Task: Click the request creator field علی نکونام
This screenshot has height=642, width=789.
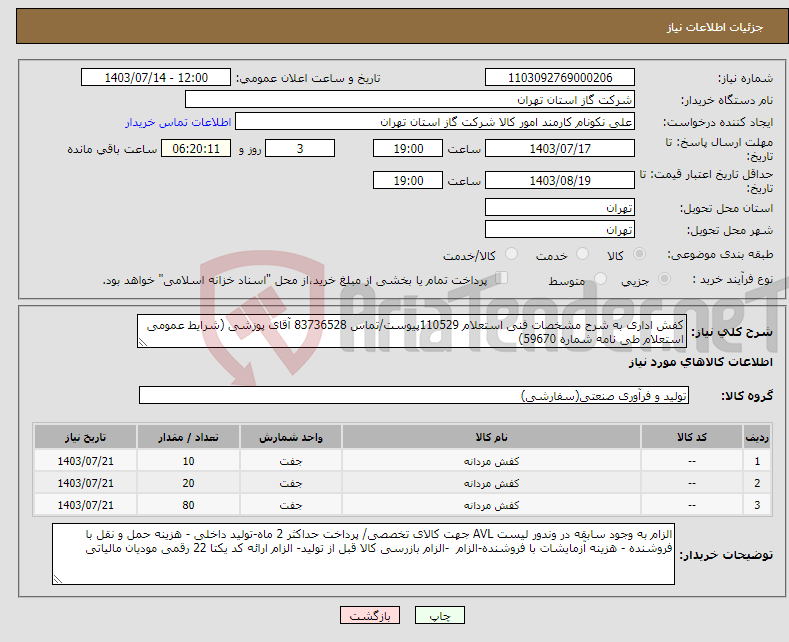Action: point(435,122)
